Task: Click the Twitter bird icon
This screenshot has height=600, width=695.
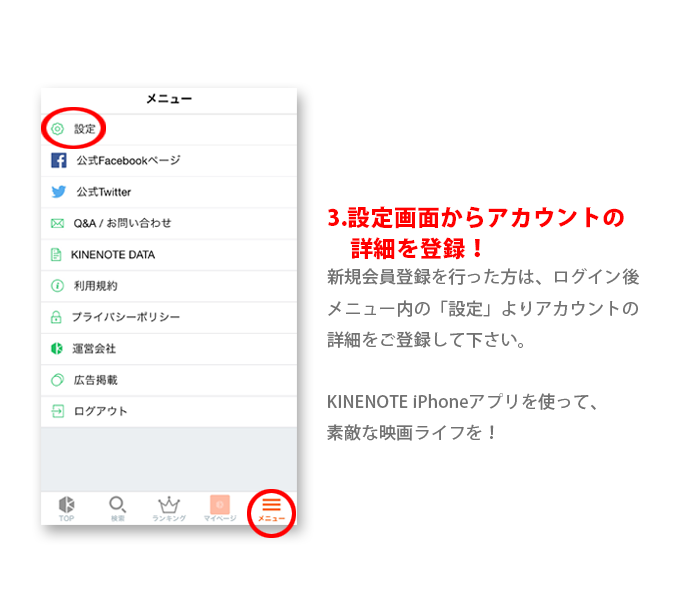Action: [59, 192]
